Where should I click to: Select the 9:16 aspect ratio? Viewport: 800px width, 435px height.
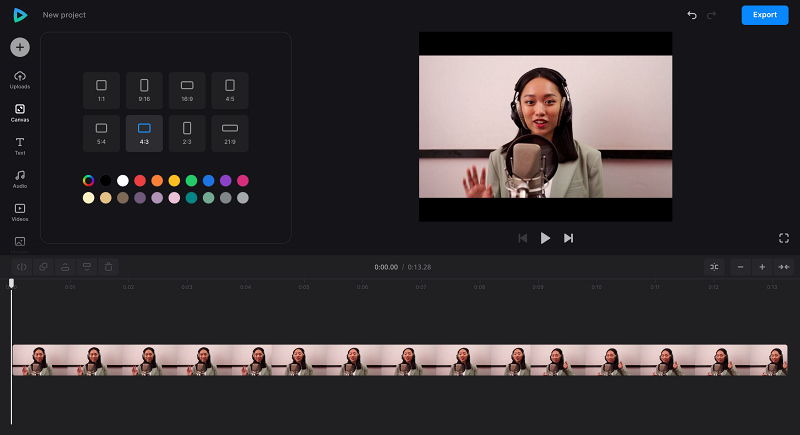pos(144,90)
